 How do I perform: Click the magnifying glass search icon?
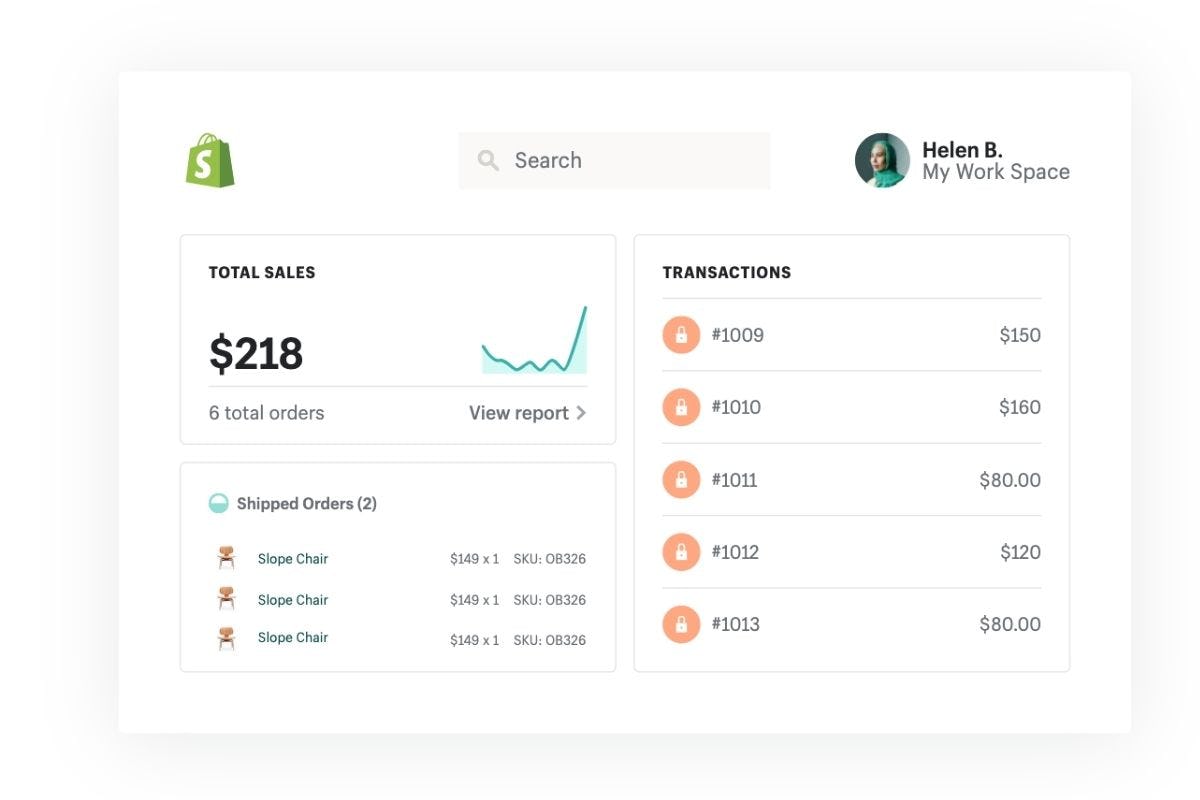coord(488,160)
